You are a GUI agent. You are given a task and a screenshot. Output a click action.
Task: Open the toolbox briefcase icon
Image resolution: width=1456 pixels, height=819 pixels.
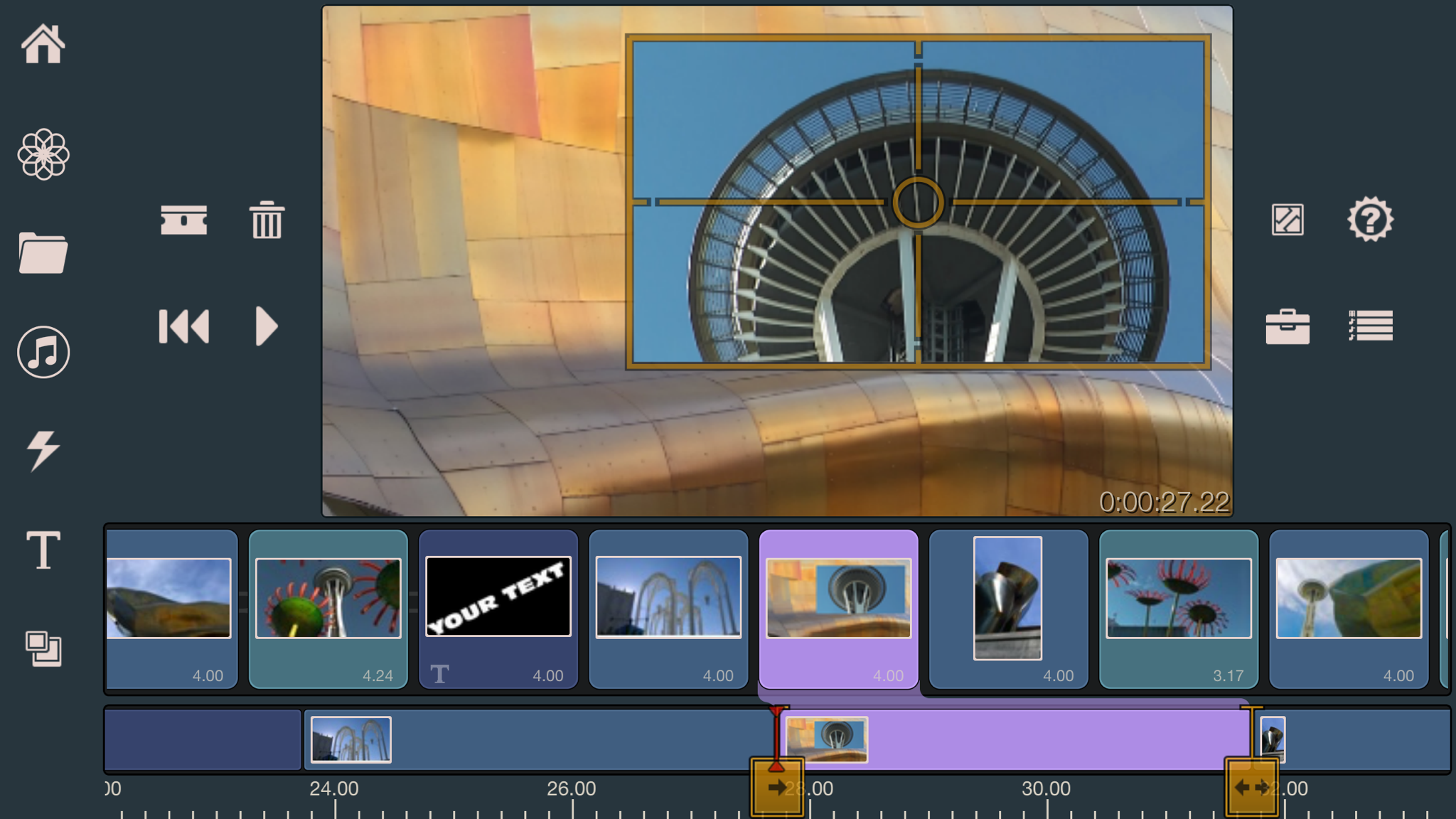pyautogui.click(x=1288, y=326)
